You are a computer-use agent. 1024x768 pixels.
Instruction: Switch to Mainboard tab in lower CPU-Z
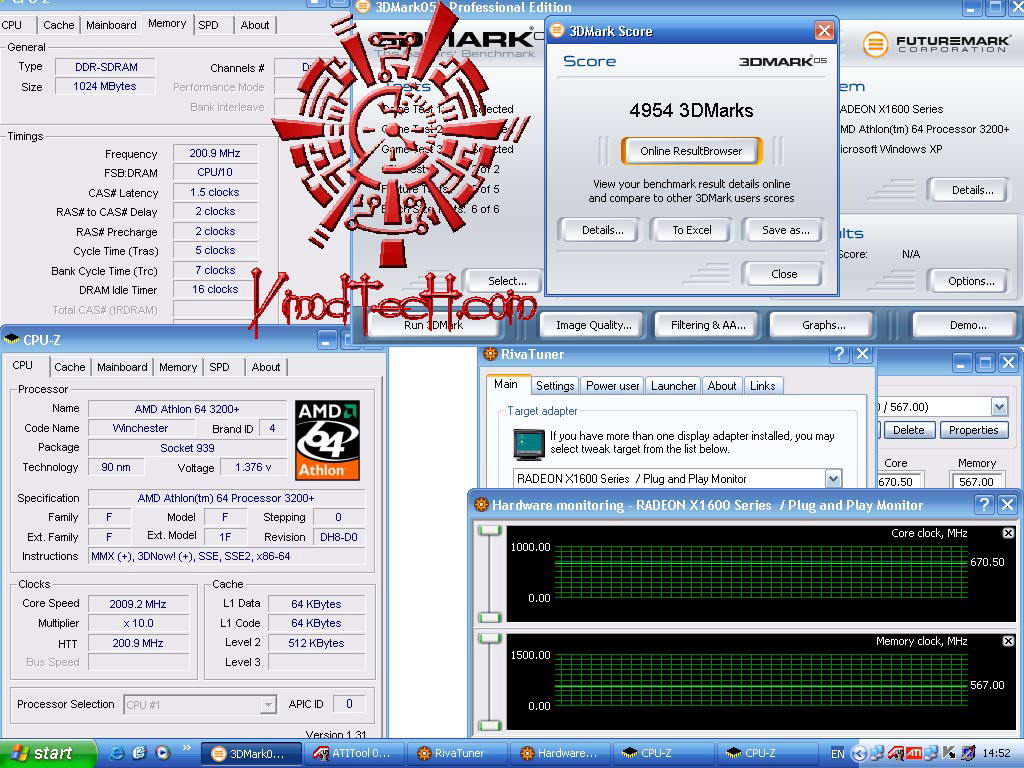[122, 367]
